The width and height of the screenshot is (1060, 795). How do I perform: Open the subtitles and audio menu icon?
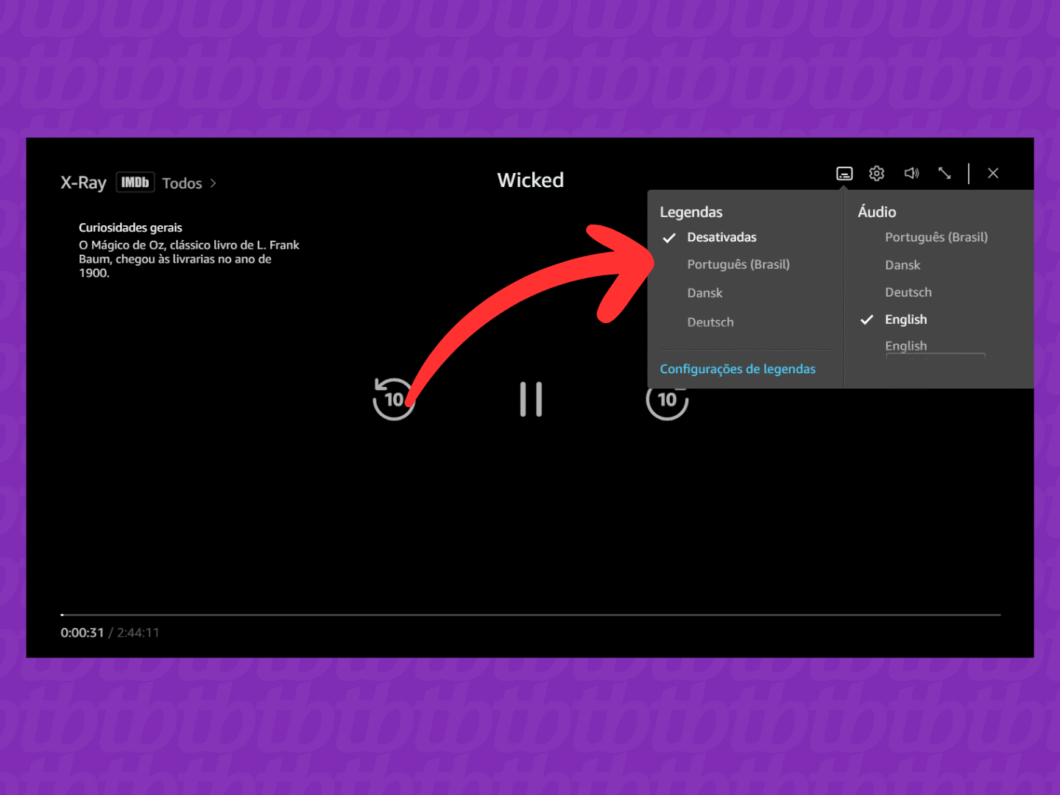pyautogui.click(x=844, y=174)
